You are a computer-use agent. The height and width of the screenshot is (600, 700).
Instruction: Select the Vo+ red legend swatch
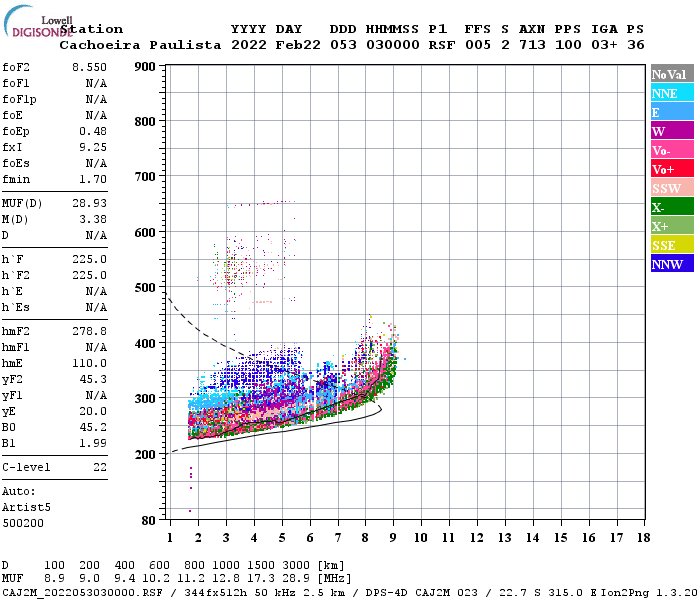coord(672,168)
